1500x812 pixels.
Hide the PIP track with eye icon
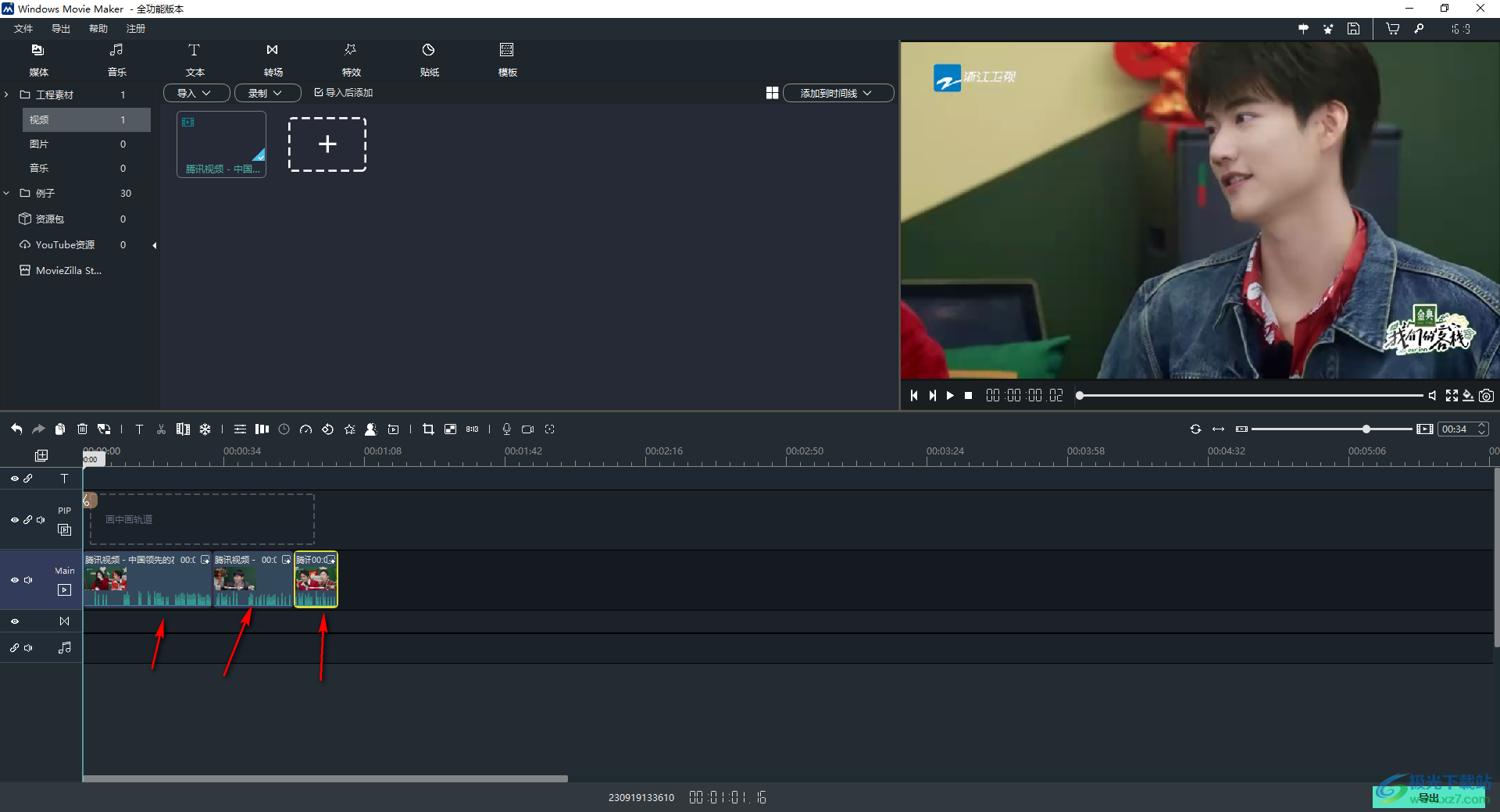(14, 520)
